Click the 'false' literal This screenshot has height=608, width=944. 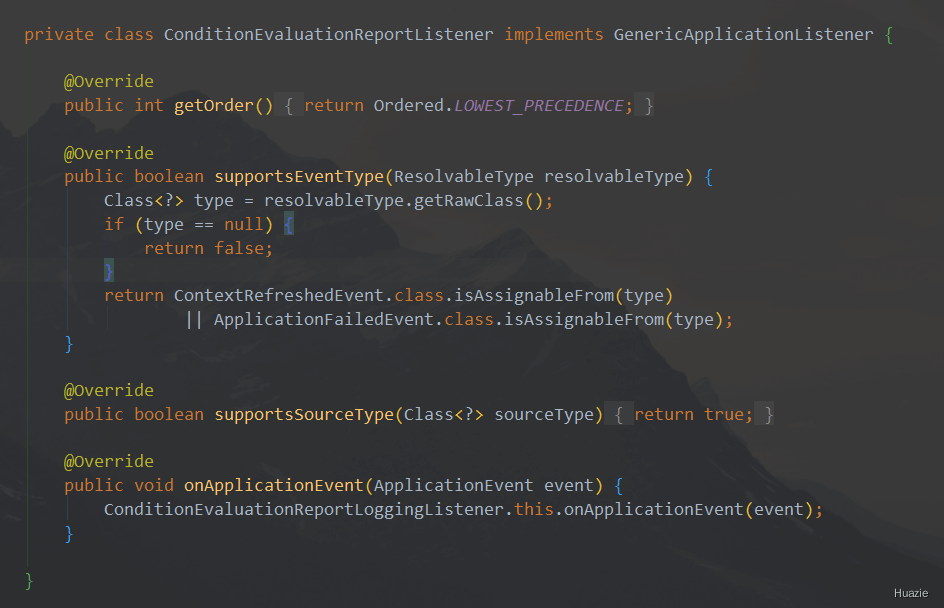pos(238,248)
